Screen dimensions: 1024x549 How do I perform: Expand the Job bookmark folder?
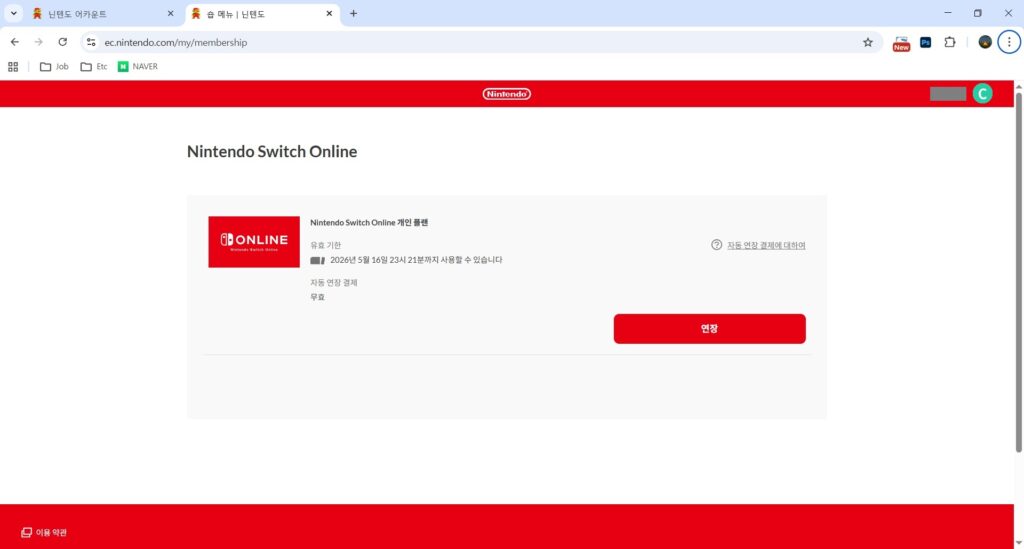[x=54, y=67]
